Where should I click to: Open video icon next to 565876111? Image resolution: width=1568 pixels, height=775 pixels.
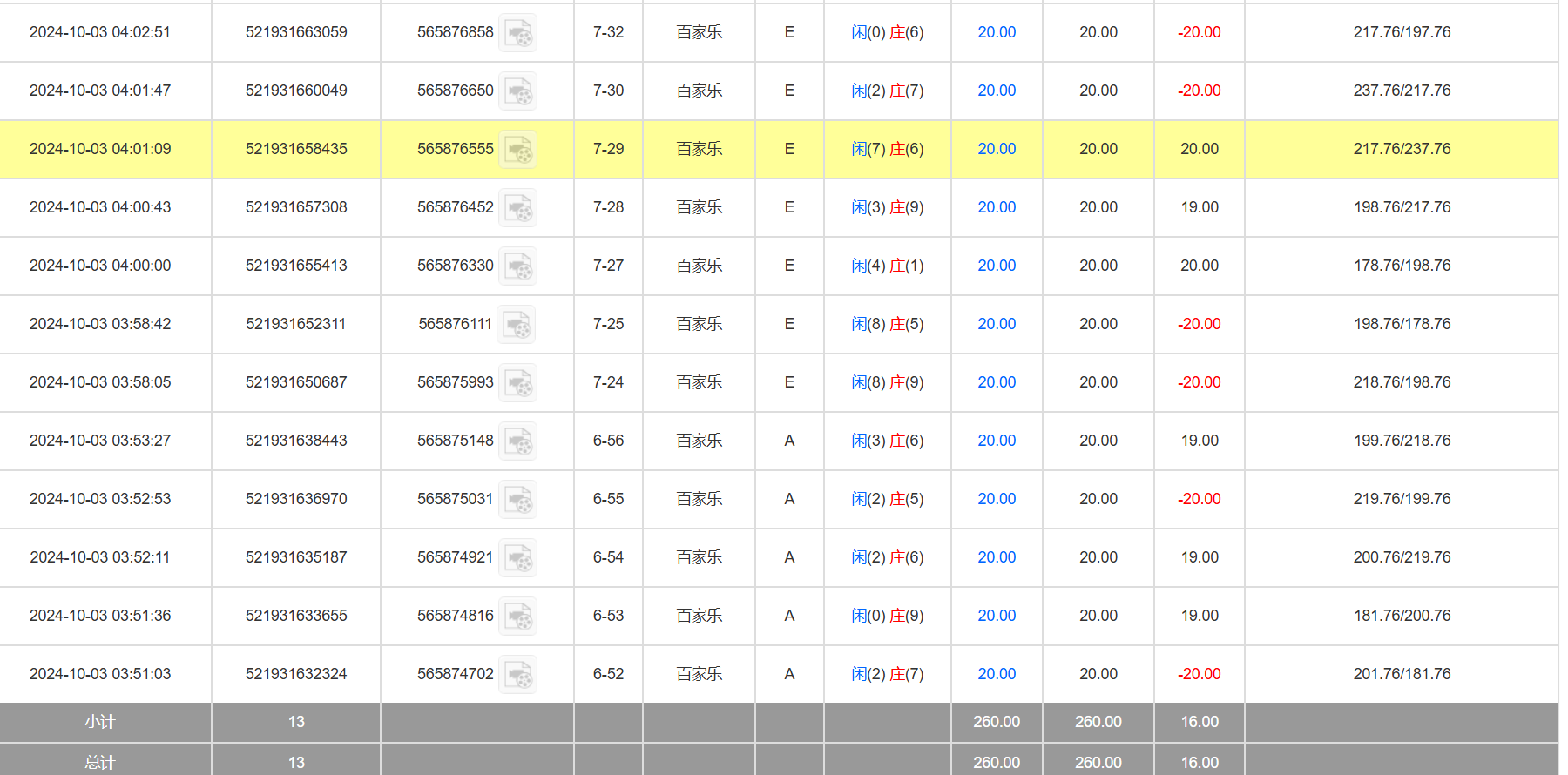(x=517, y=325)
